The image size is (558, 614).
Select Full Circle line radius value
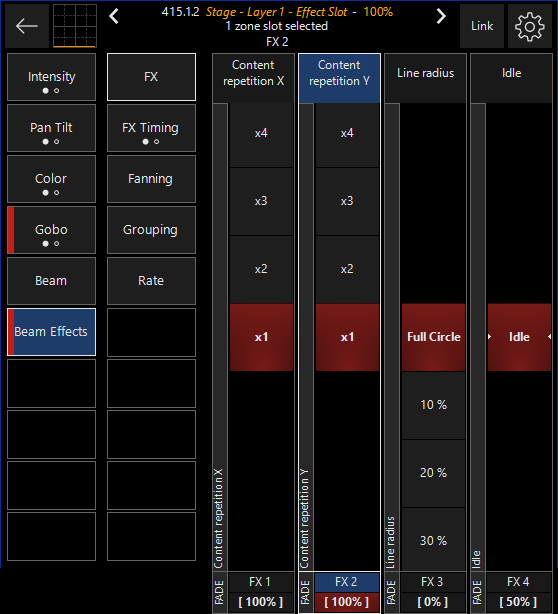(x=433, y=337)
